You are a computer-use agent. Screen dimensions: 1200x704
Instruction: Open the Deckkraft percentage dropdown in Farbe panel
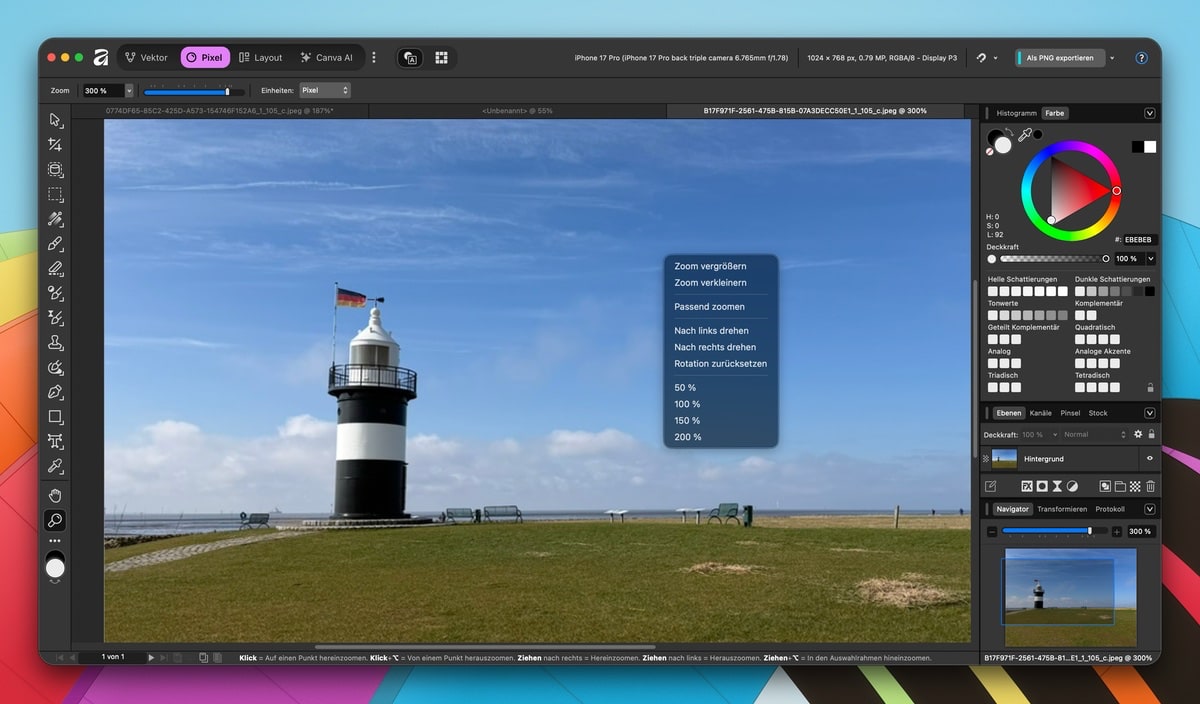(x=1150, y=258)
